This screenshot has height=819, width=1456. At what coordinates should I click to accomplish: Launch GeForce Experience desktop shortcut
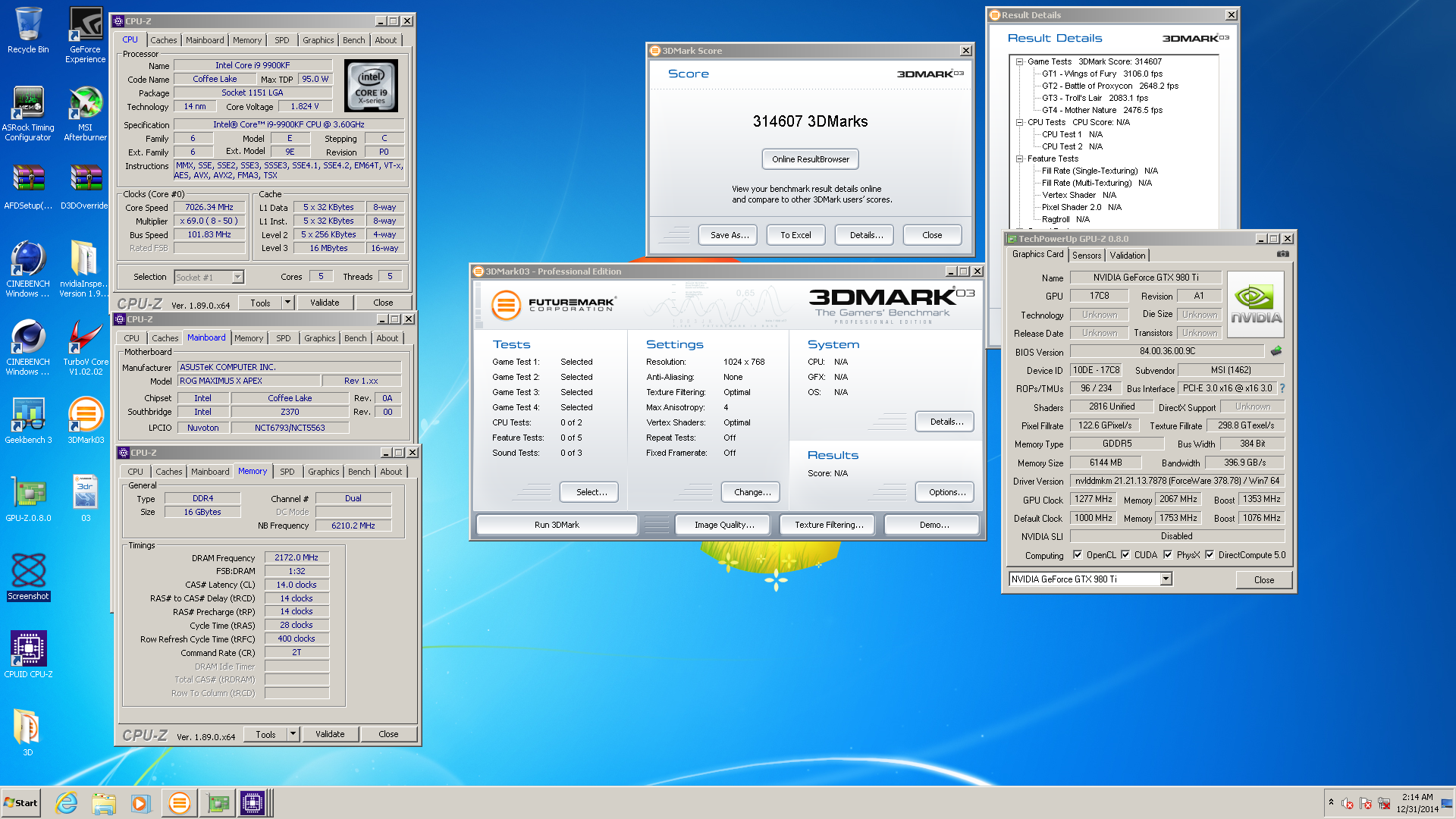(86, 34)
